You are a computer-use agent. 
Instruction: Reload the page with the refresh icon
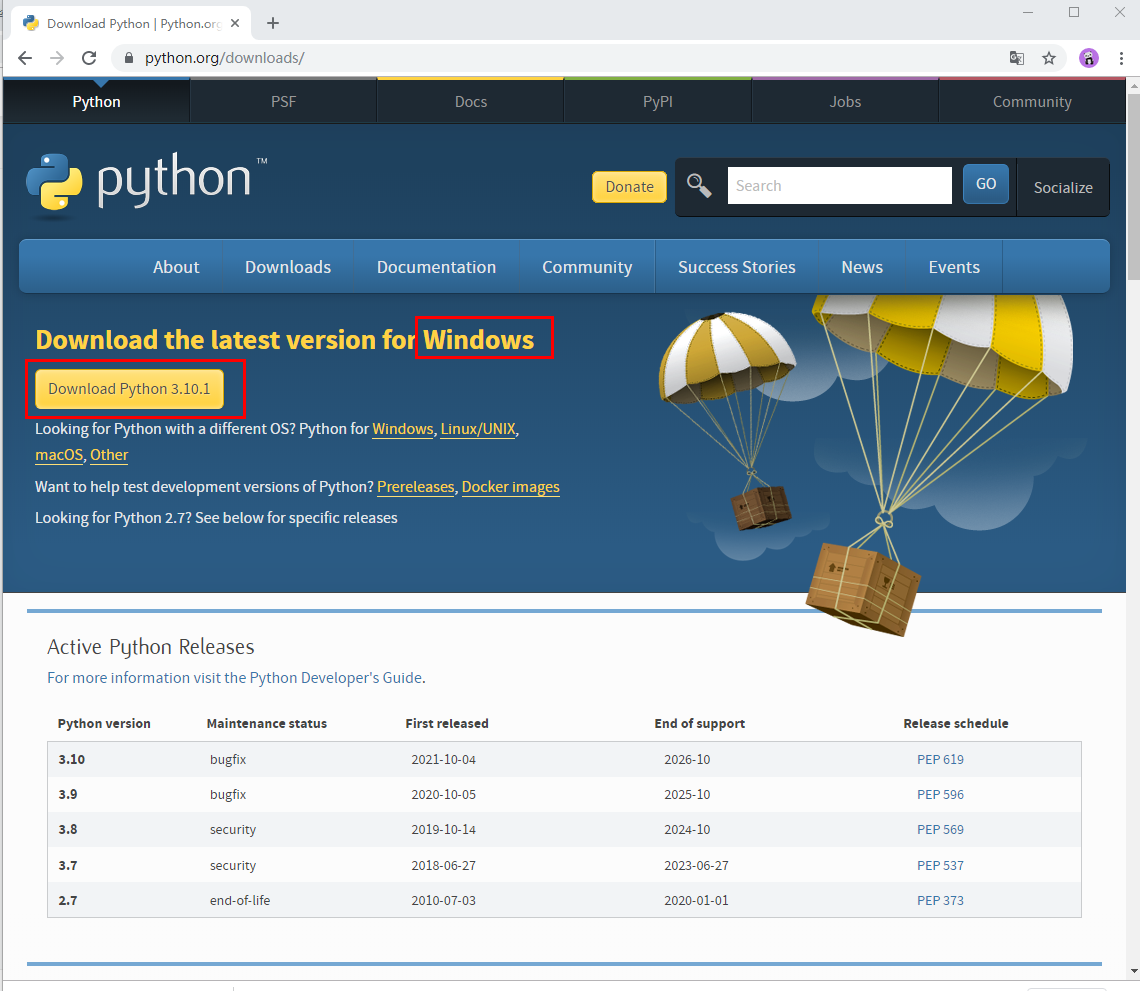(89, 58)
